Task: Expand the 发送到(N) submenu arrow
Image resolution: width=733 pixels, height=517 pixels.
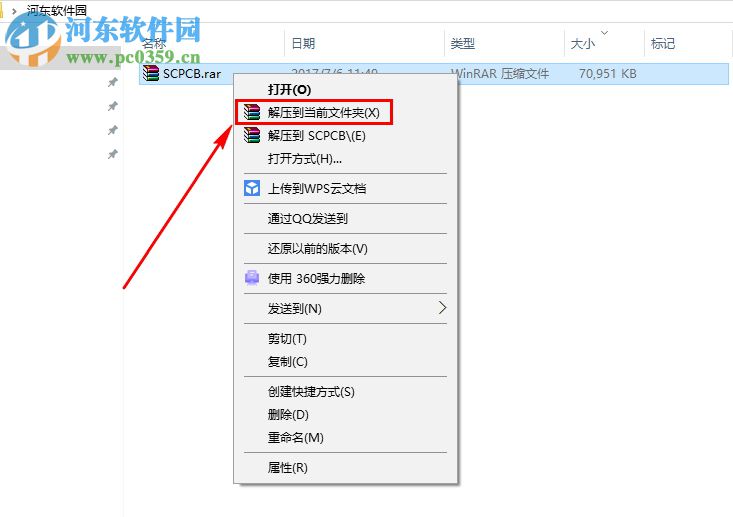Action: 442,308
